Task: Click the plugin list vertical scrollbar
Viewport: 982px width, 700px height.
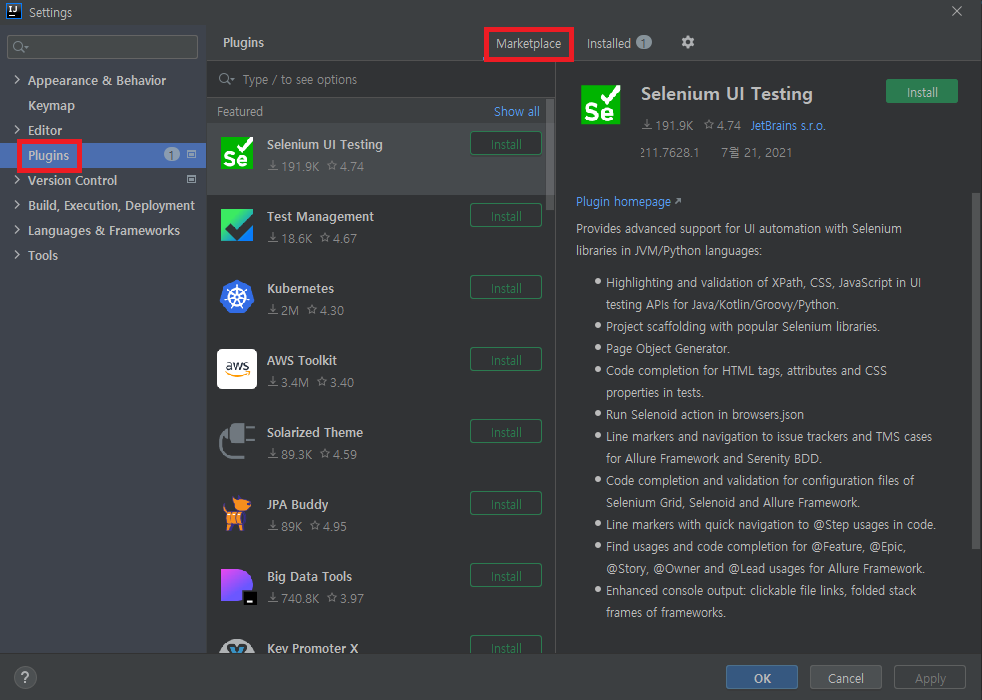Action: [x=550, y=154]
